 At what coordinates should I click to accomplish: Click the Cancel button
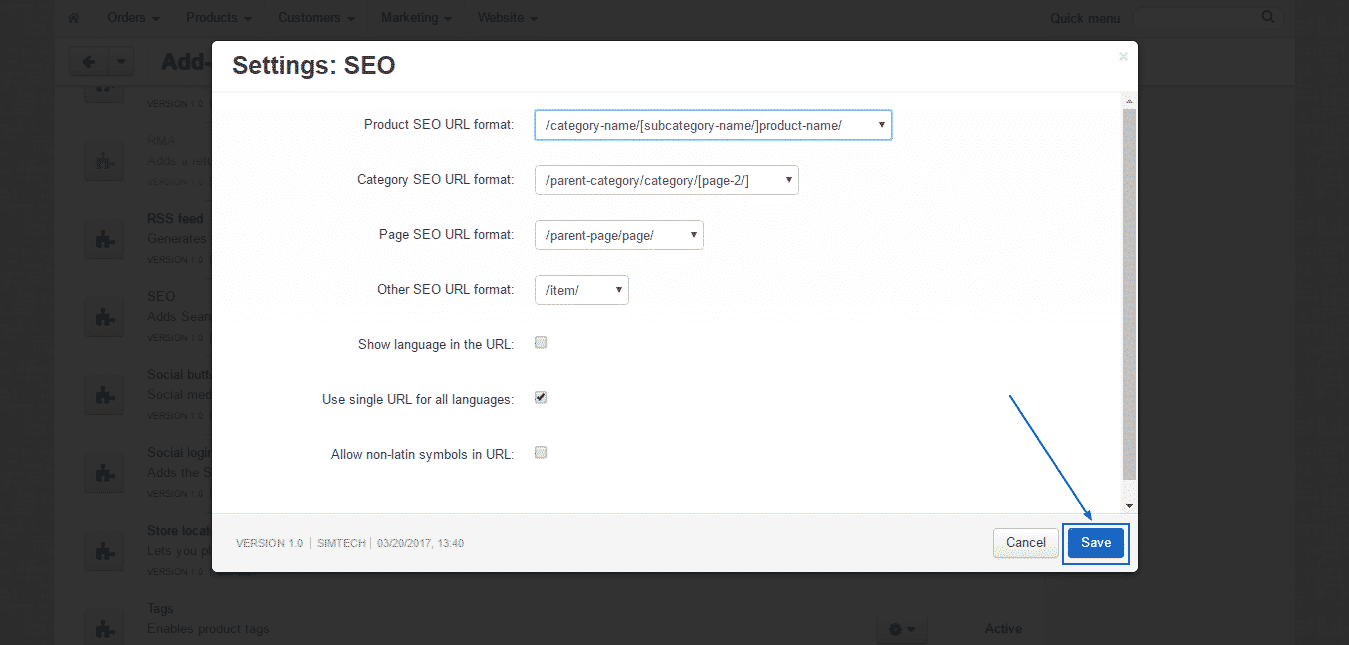click(1025, 542)
